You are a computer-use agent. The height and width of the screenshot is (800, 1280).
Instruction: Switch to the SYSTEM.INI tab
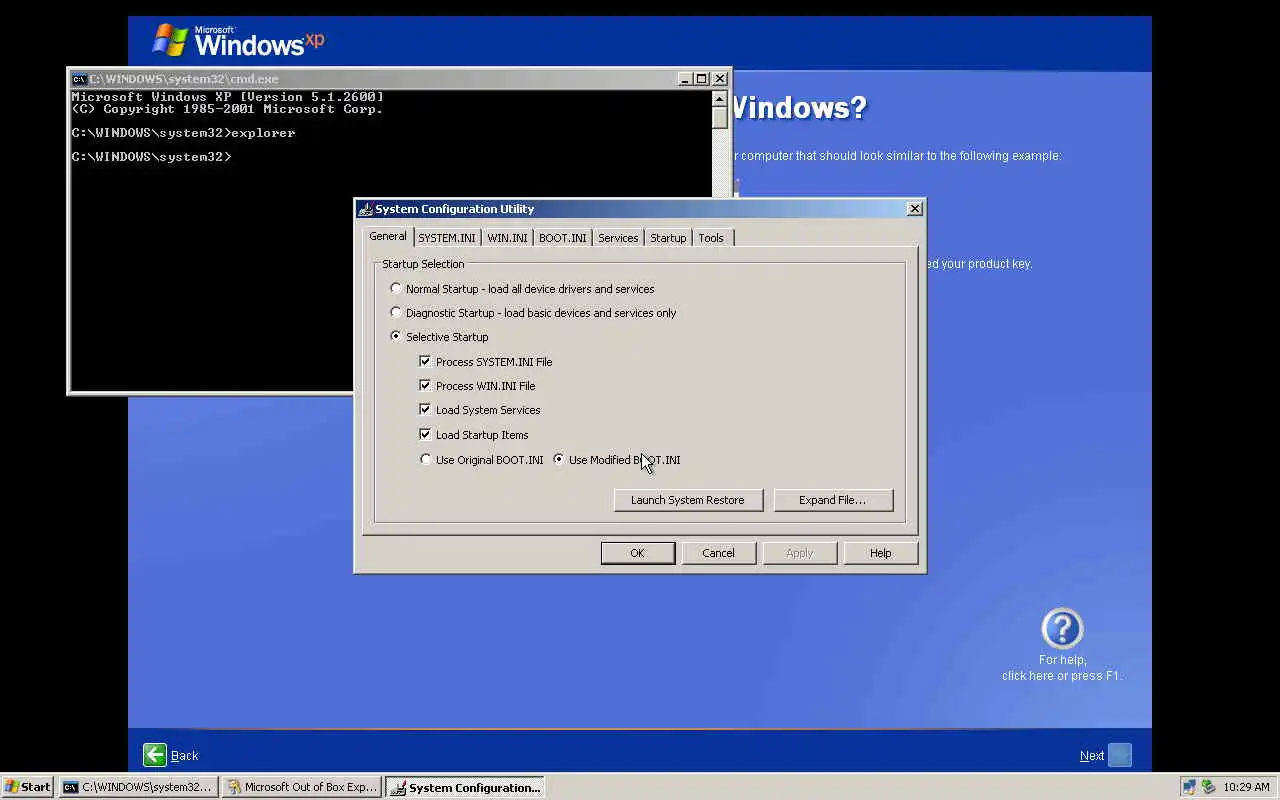click(x=447, y=238)
